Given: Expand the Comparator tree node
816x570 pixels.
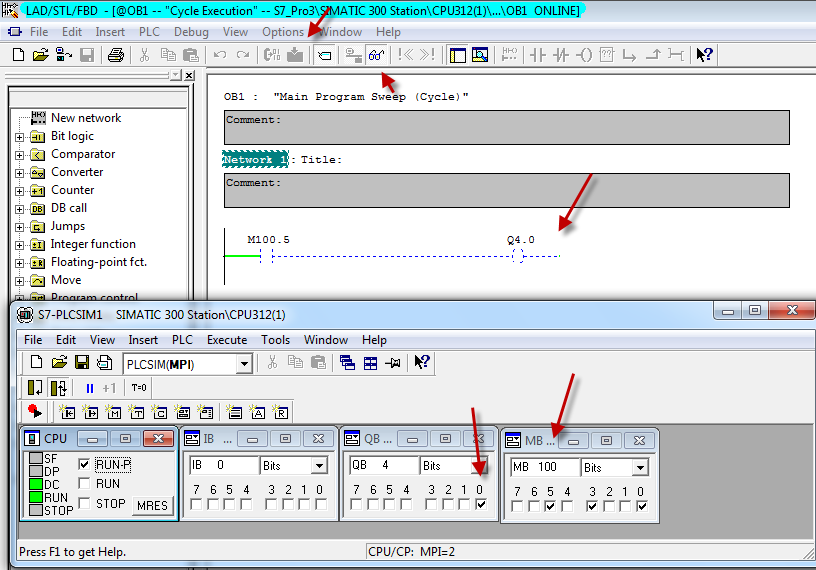Looking at the screenshot, I should click(20, 155).
